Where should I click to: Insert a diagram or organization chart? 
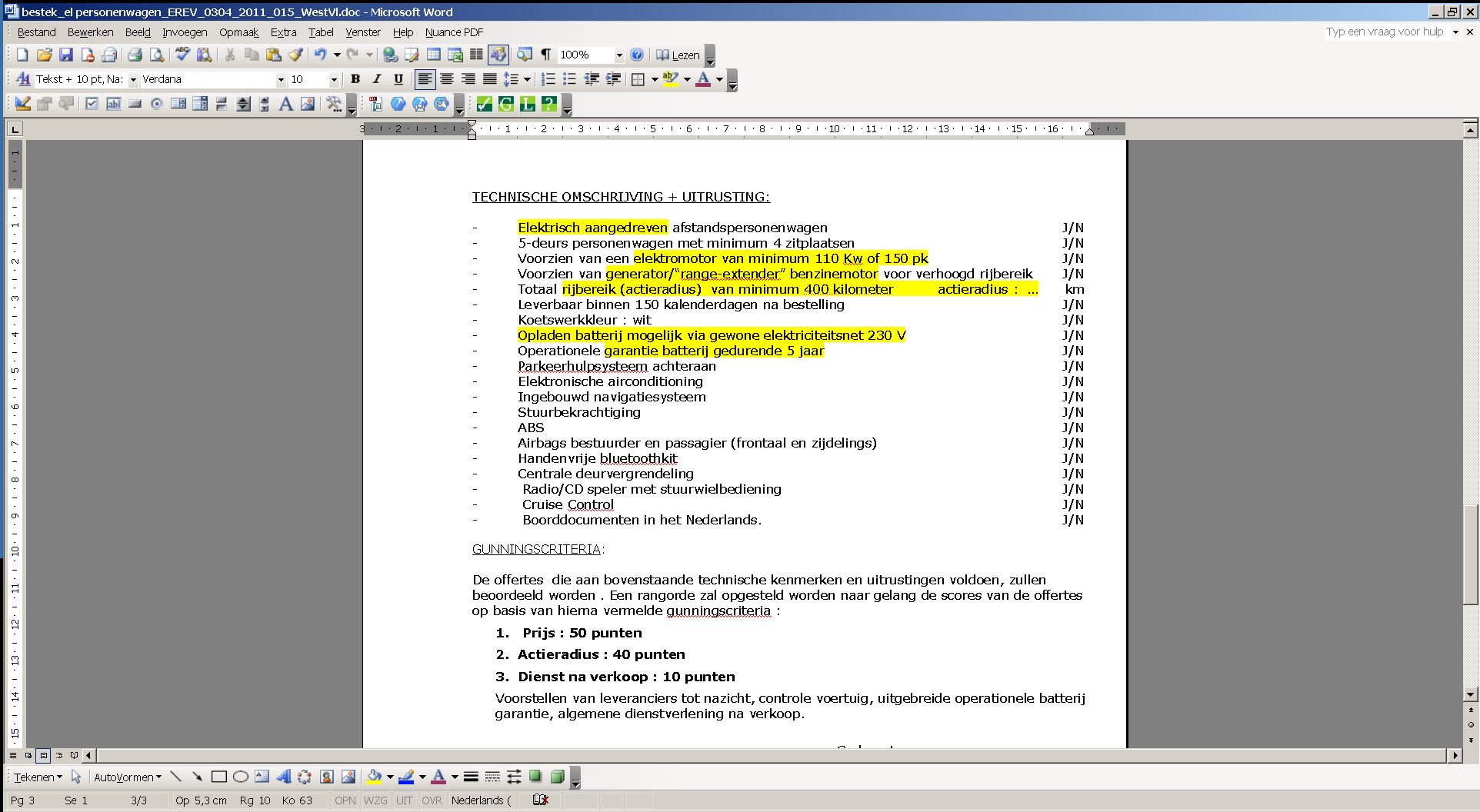tap(305, 777)
